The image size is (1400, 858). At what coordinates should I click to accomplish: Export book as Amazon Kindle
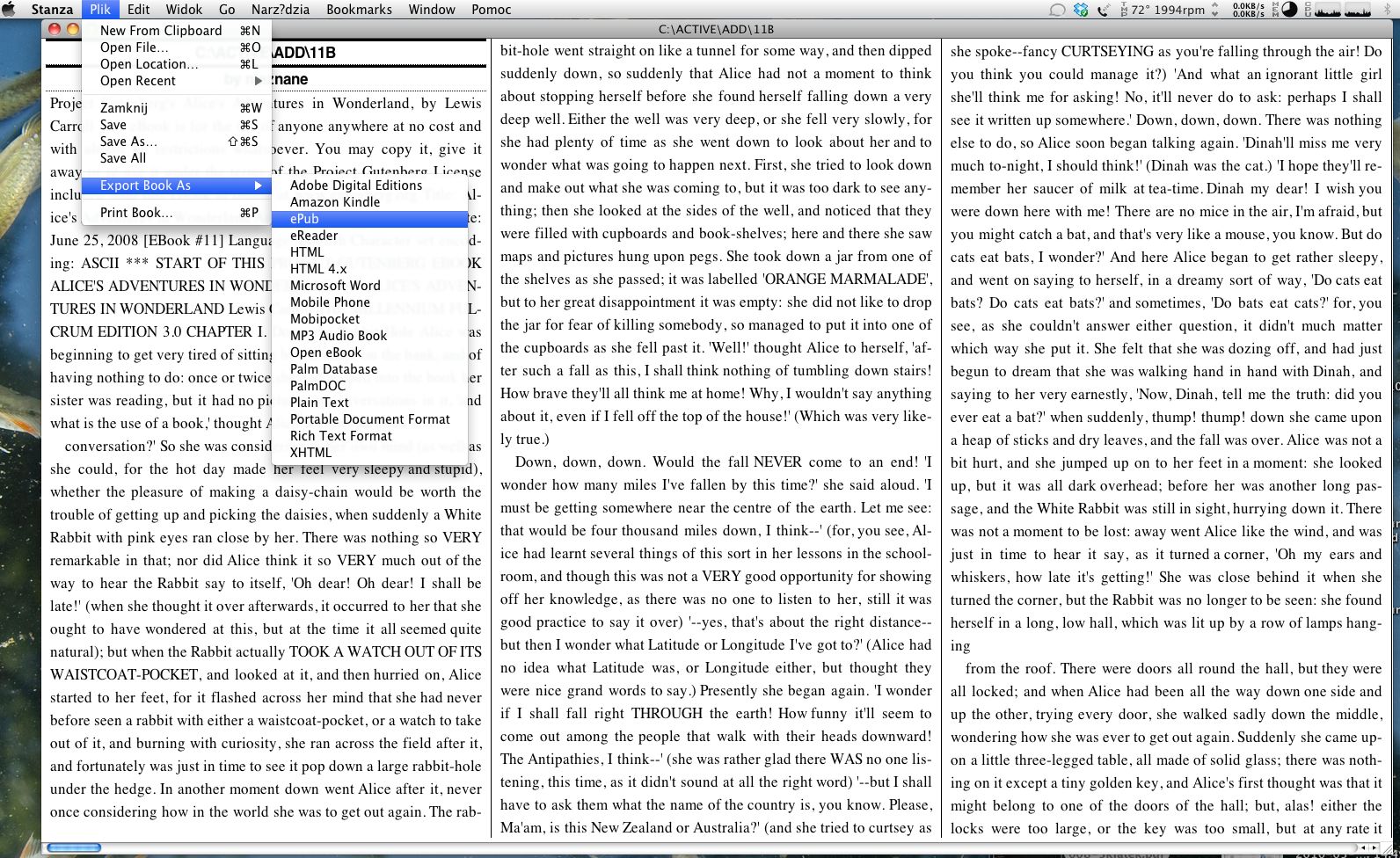tap(369, 202)
